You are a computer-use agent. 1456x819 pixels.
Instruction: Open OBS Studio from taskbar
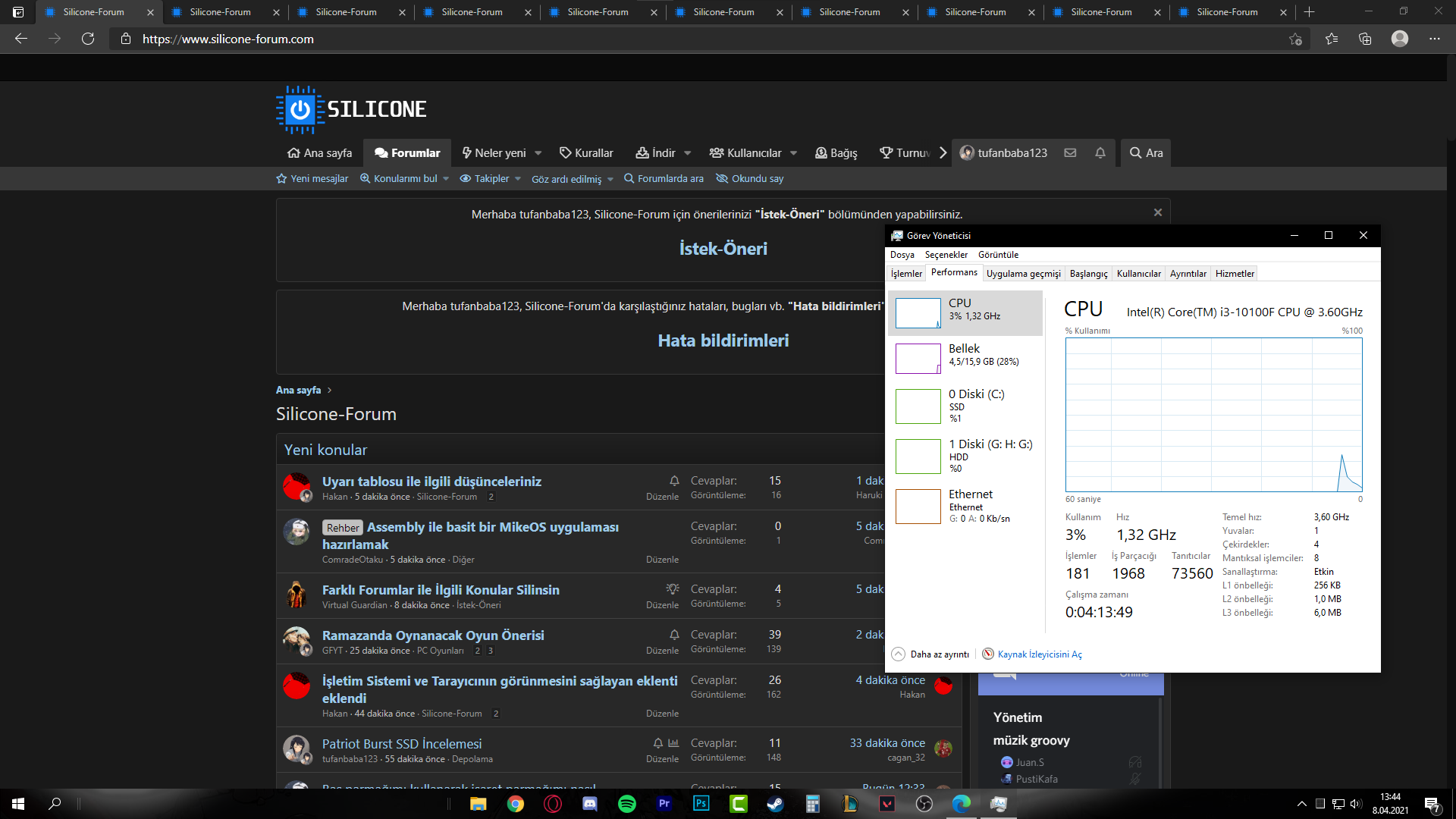click(x=924, y=804)
